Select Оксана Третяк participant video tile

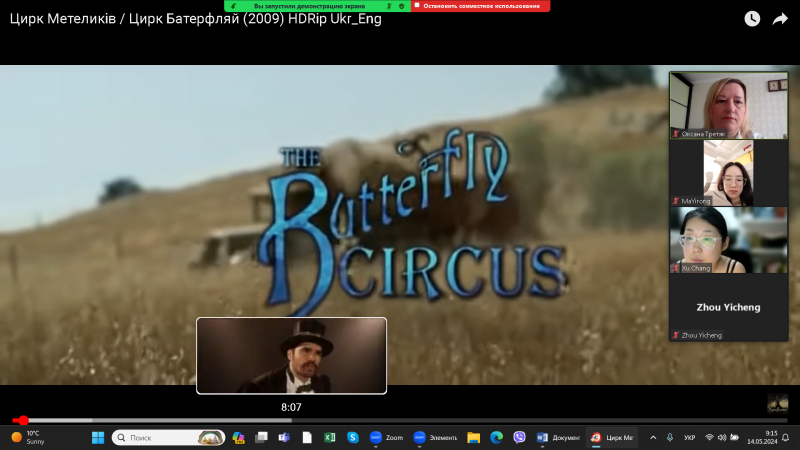coord(729,106)
